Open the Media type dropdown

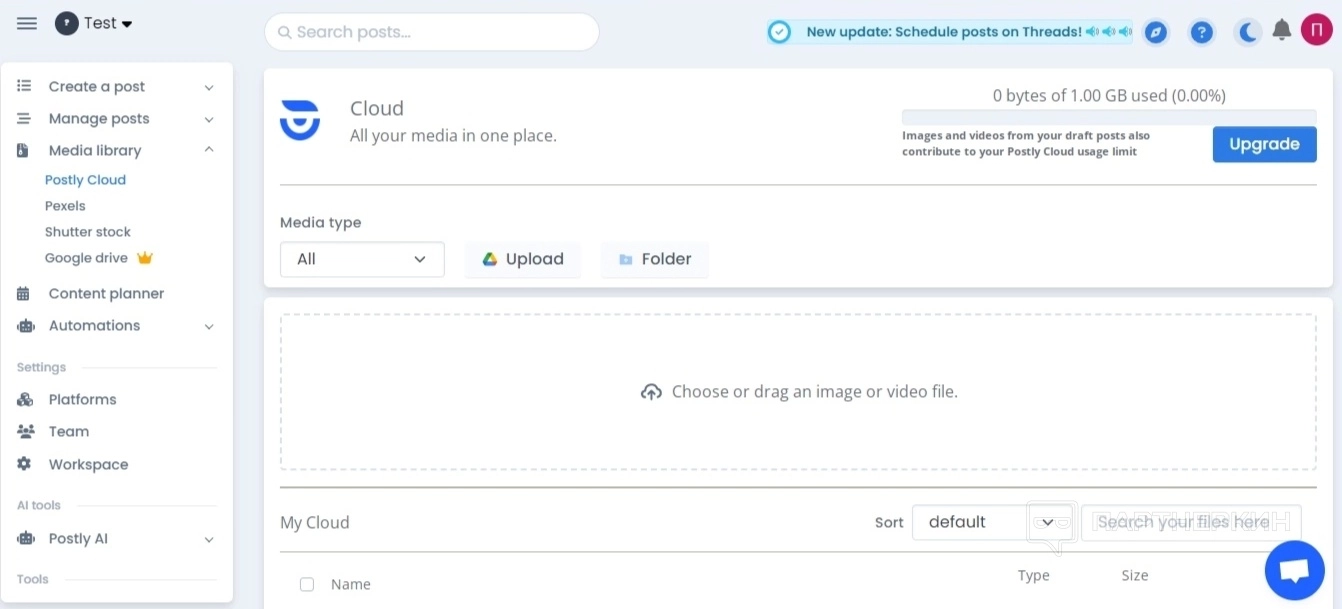point(362,259)
